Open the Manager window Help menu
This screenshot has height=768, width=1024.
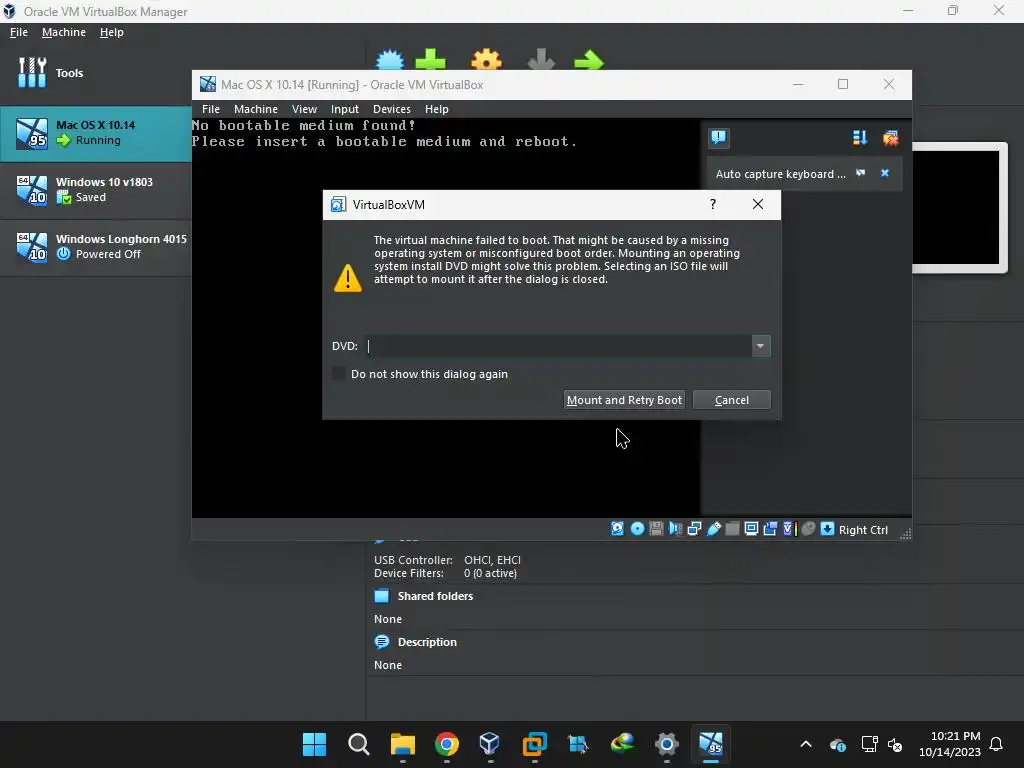[x=112, y=32]
